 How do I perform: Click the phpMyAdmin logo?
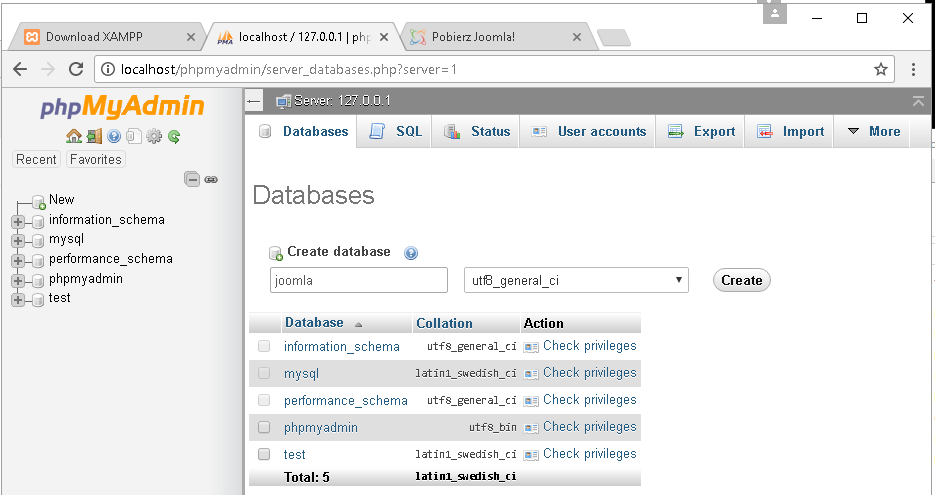(x=122, y=107)
